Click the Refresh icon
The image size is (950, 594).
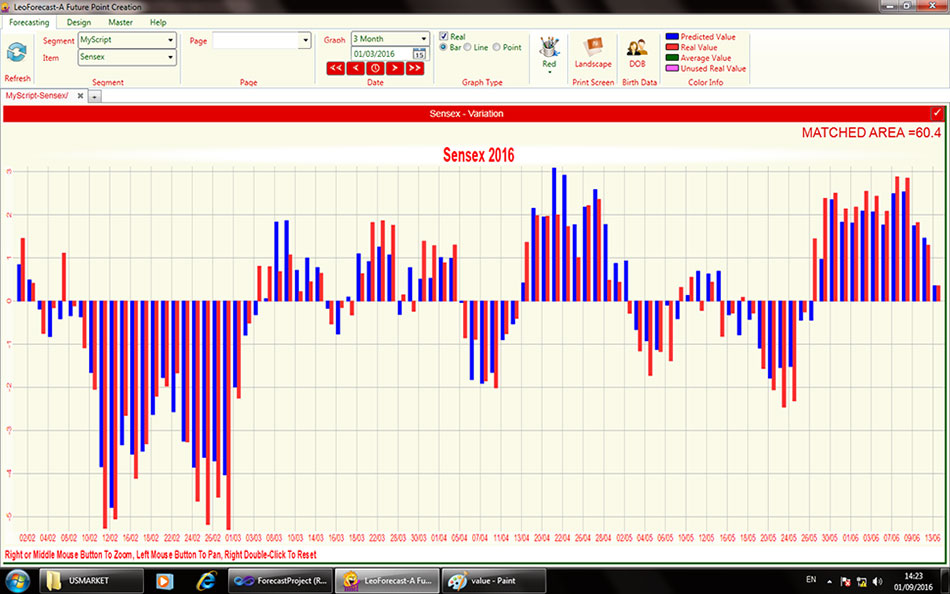click(x=16, y=53)
